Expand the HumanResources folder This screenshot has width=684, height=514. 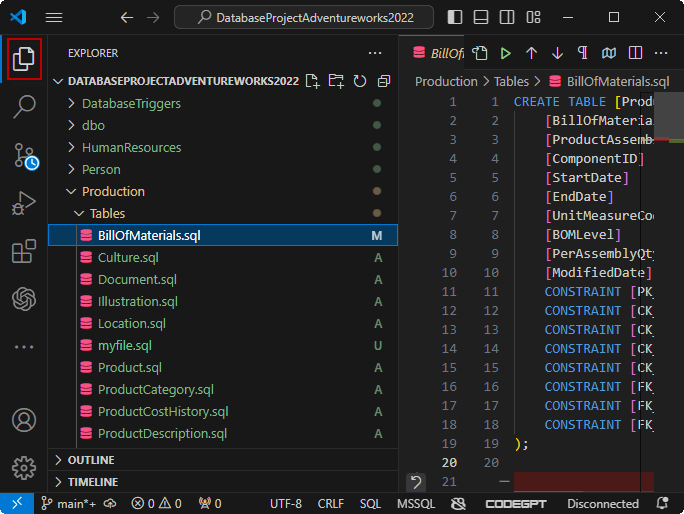tap(131, 147)
